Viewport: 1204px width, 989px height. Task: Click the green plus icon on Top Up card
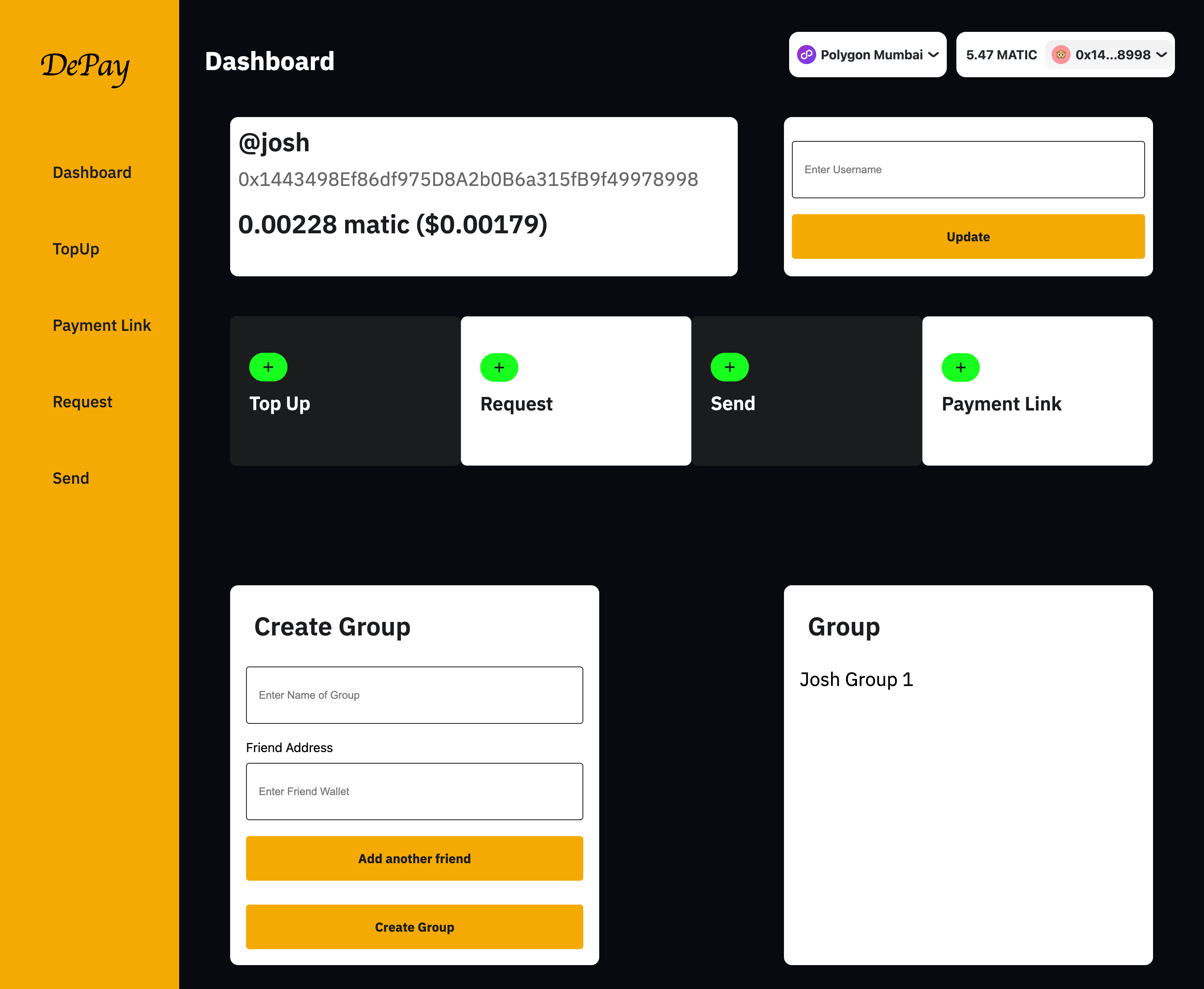click(x=268, y=367)
